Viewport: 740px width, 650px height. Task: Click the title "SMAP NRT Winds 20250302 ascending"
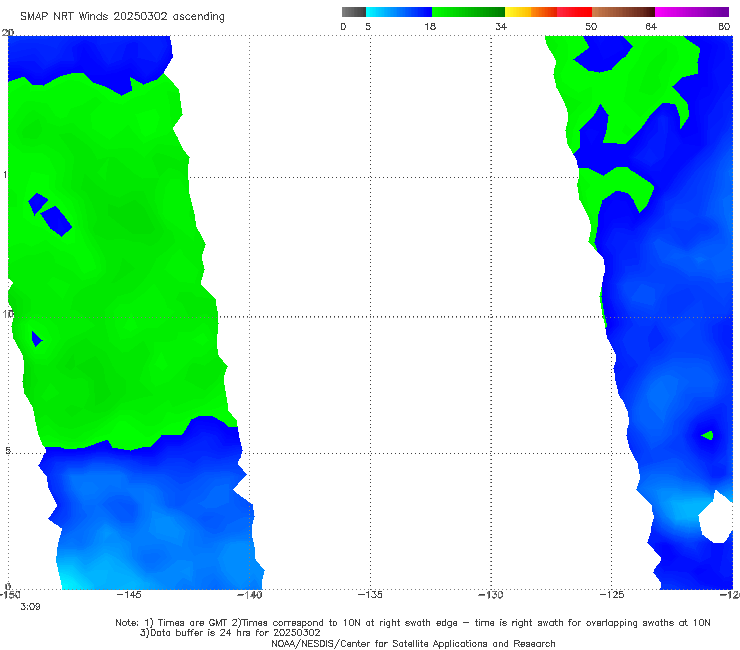122,16
